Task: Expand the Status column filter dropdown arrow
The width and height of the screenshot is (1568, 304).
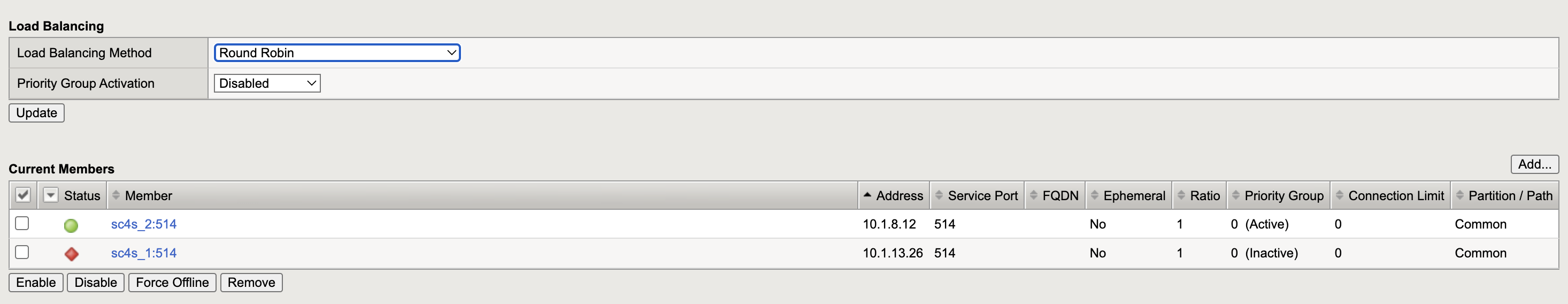Action: 51,195
